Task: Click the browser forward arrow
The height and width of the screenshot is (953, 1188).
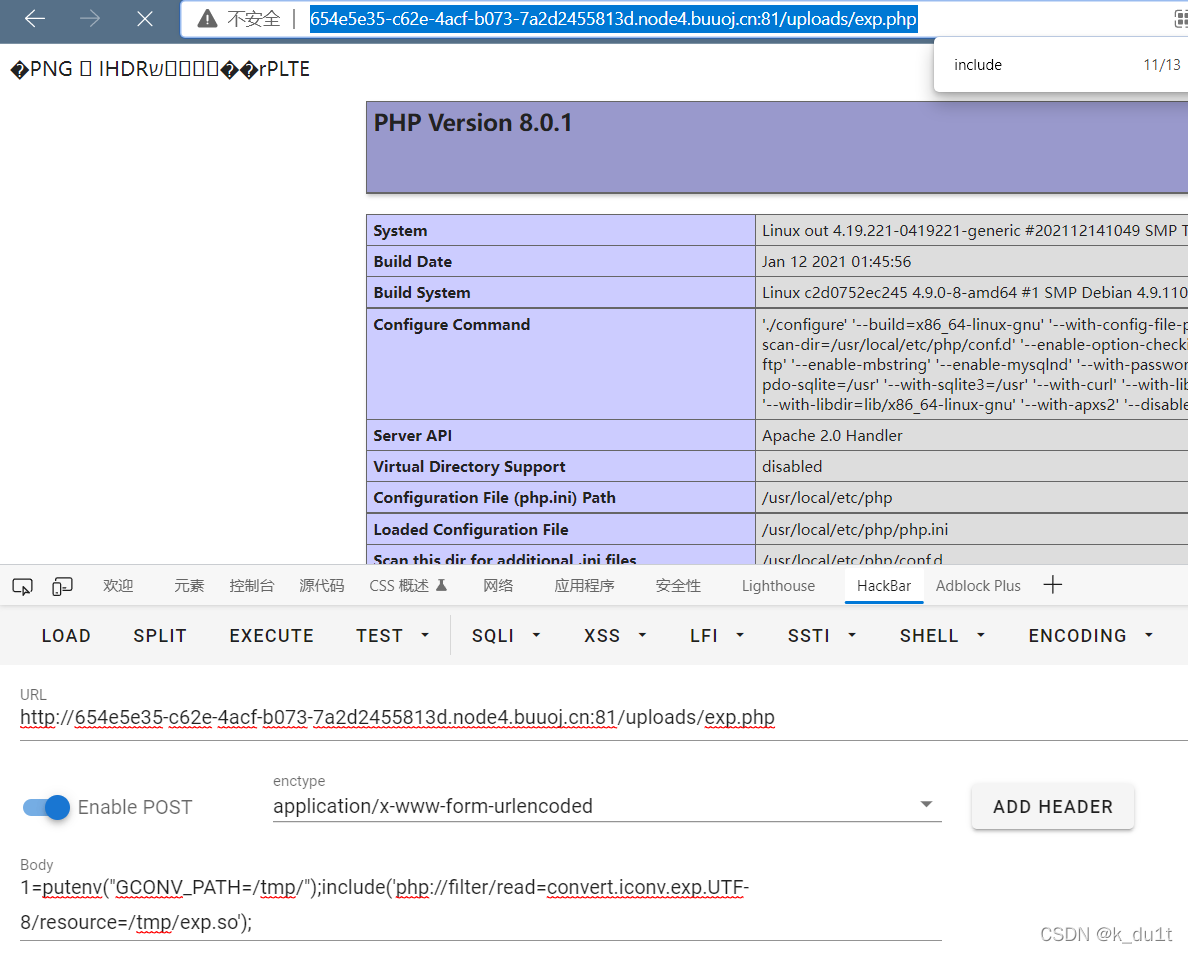Action: [89, 18]
